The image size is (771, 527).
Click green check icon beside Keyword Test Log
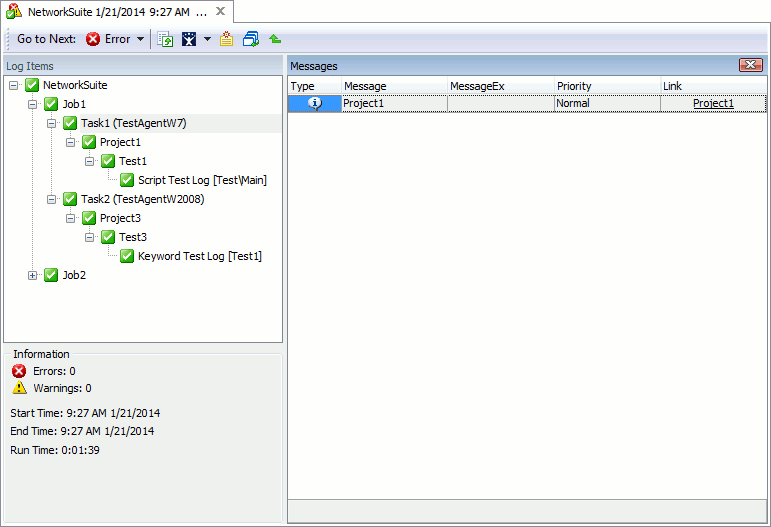tap(127, 256)
